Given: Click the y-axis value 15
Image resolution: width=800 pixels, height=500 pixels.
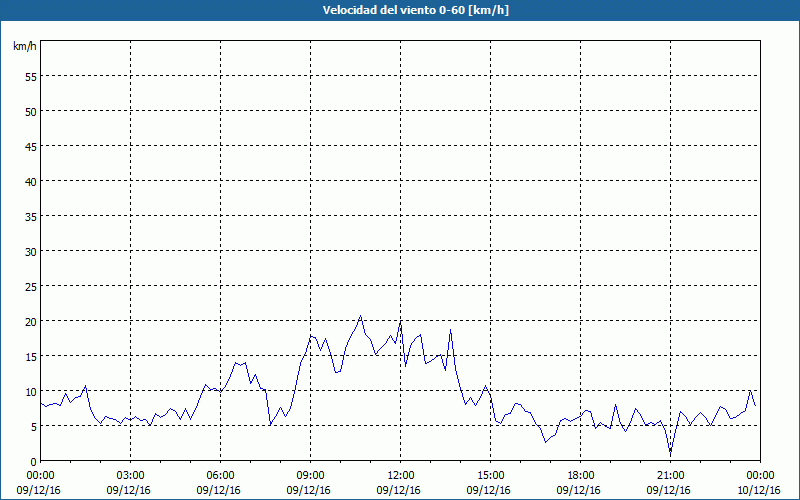Looking at the screenshot, I should [x=31, y=357].
